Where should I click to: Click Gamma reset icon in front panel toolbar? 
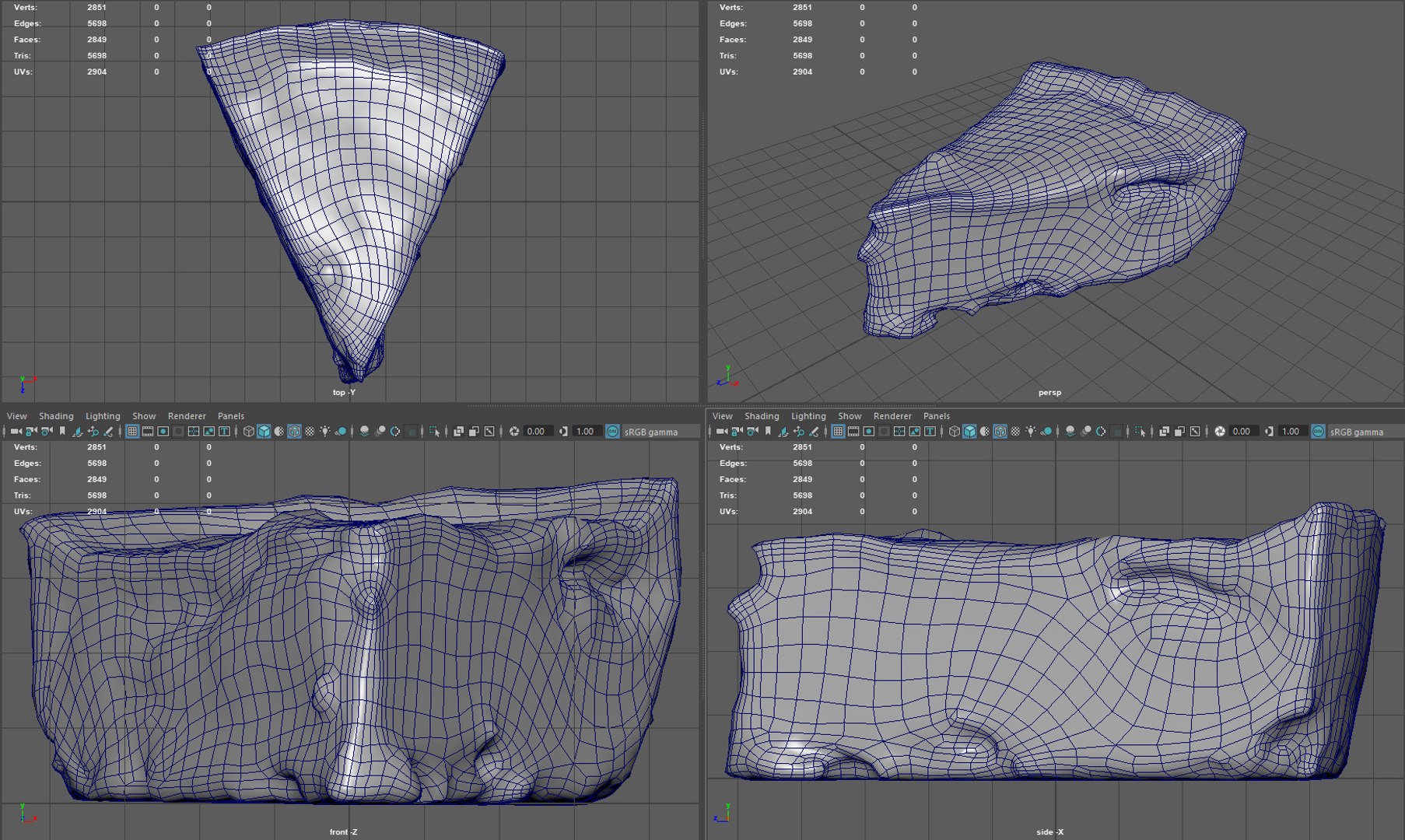pyautogui.click(x=562, y=432)
